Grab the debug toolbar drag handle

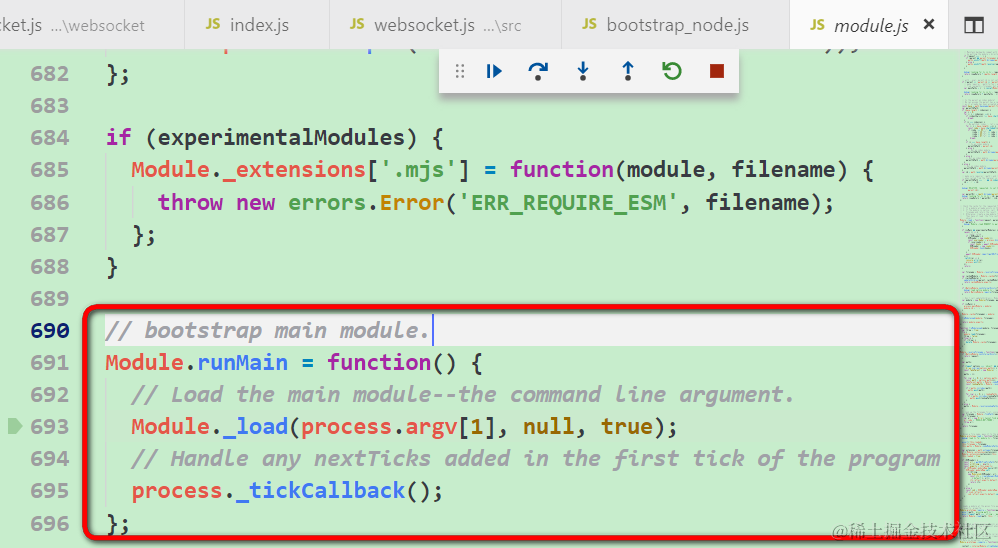pyautogui.click(x=460, y=71)
